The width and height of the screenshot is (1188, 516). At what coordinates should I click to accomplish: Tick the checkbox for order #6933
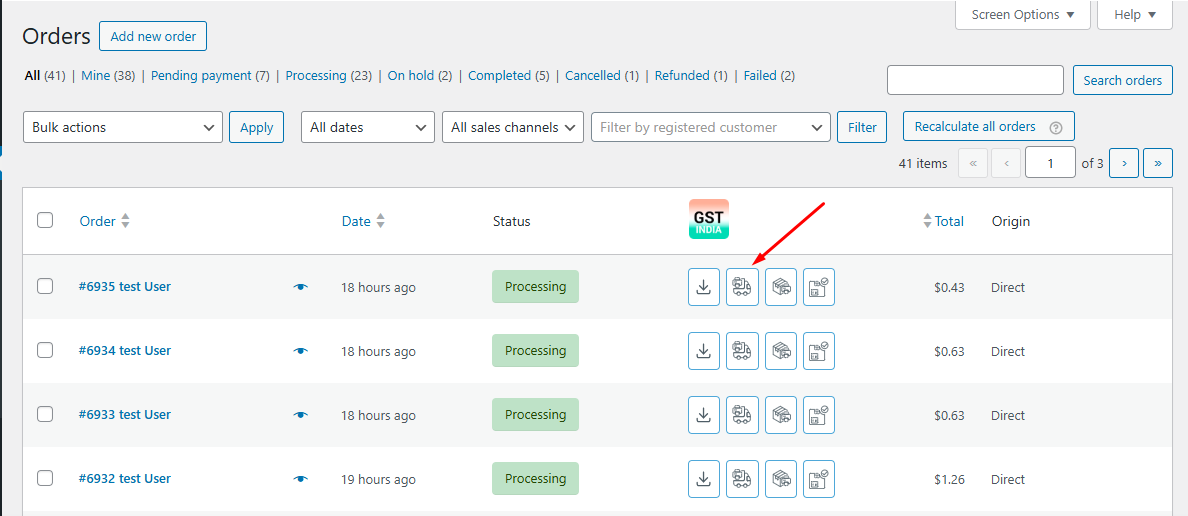coord(45,414)
